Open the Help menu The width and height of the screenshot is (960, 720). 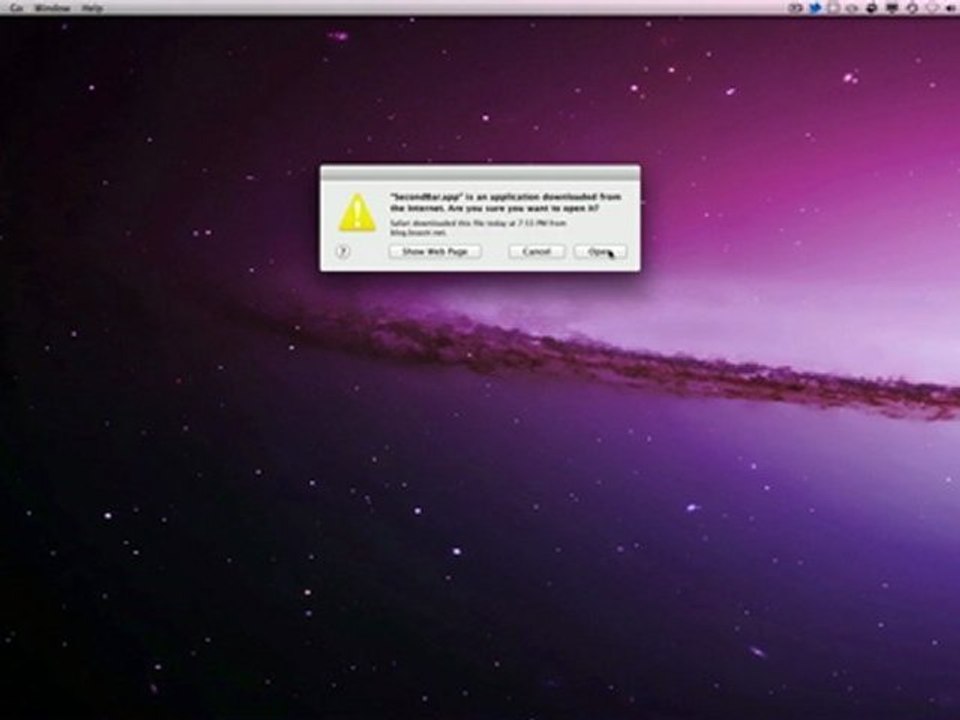point(92,8)
